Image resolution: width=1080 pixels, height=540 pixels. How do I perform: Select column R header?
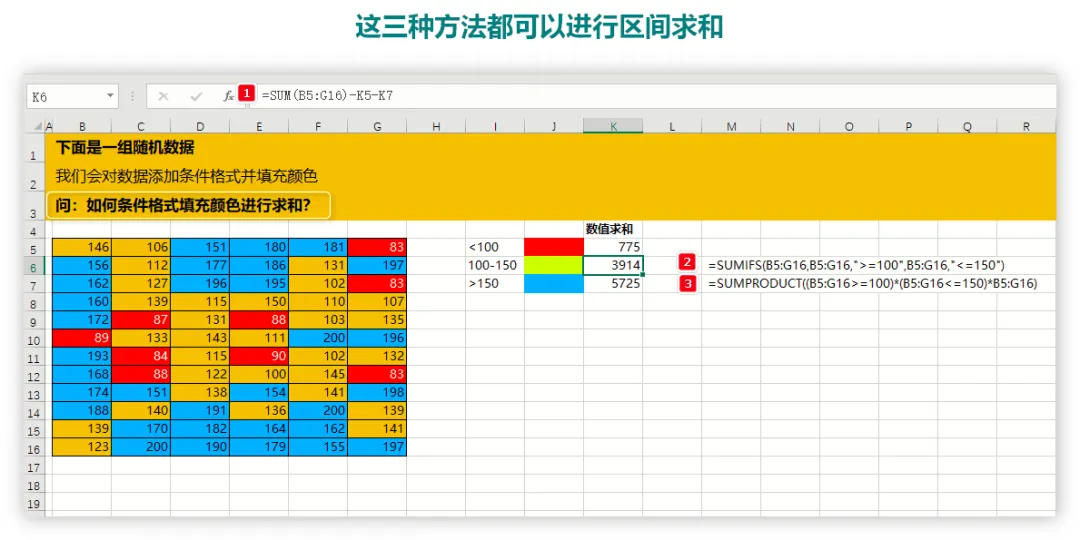click(x=1026, y=126)
